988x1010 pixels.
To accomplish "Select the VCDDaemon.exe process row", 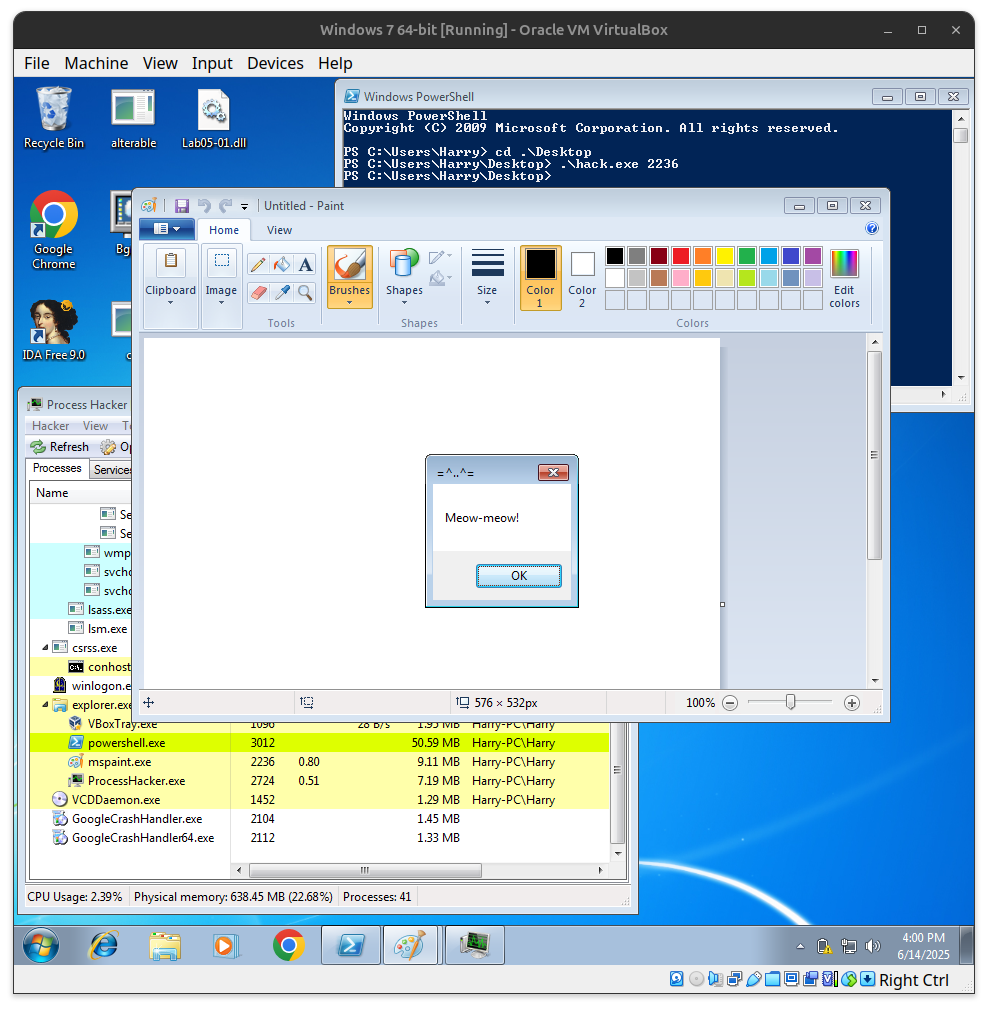I will (319, 799).
